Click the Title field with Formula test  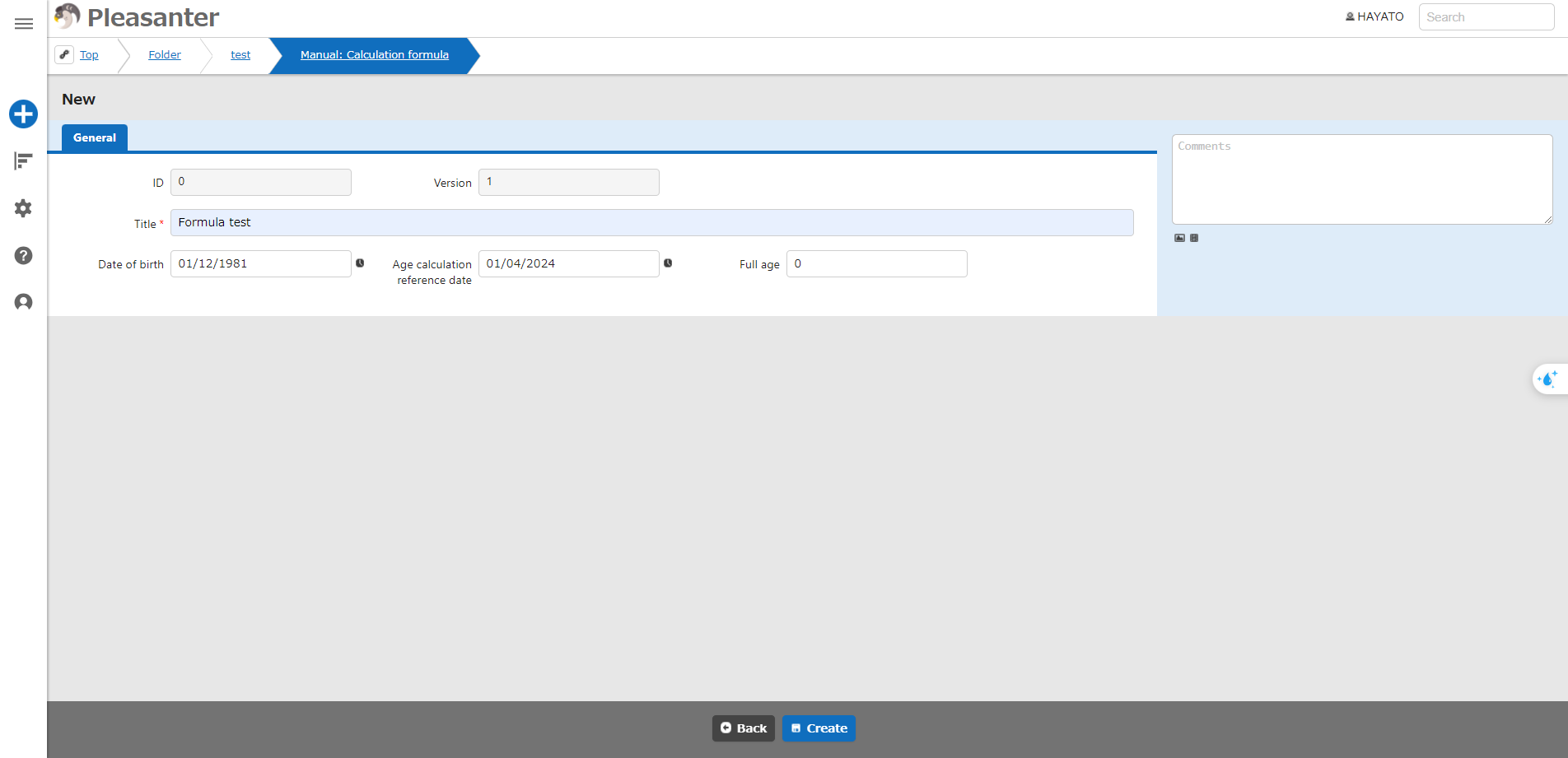[652, 222]
